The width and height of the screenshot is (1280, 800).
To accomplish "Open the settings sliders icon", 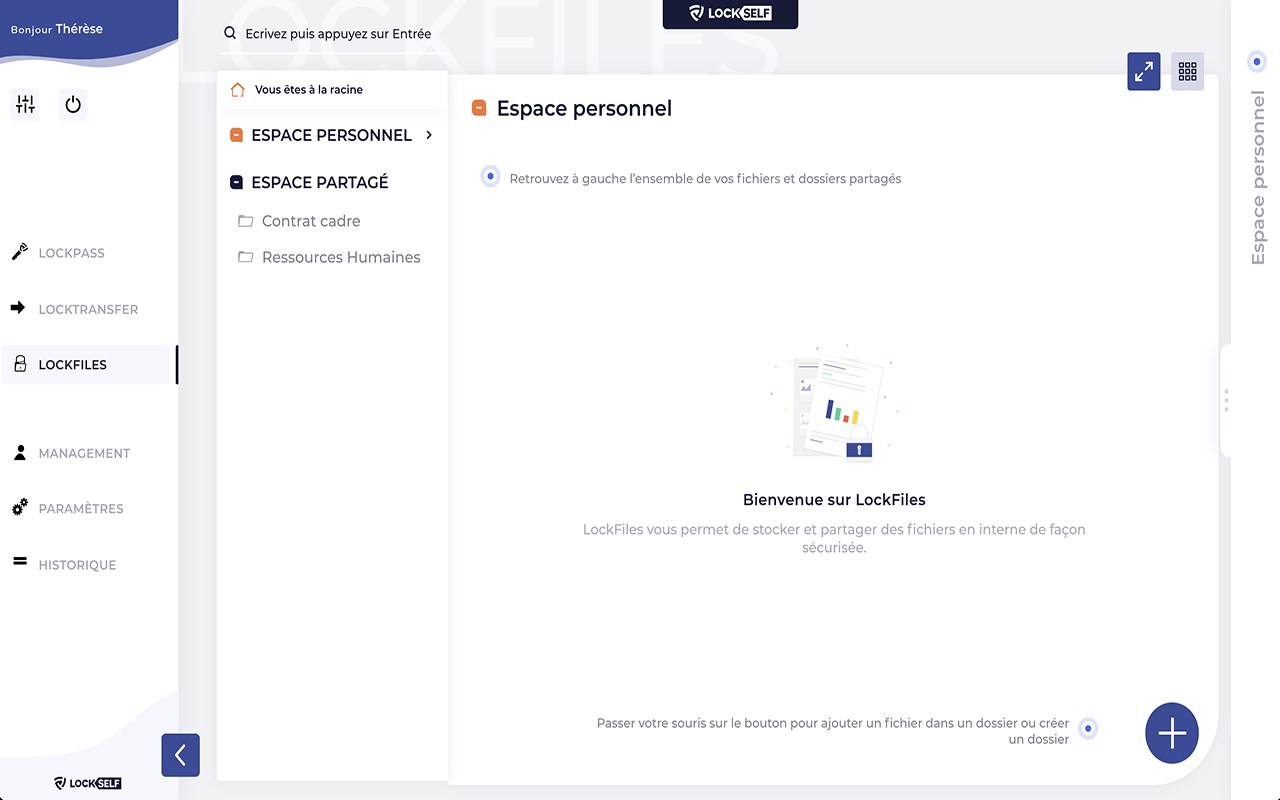I will click(25, 104).
